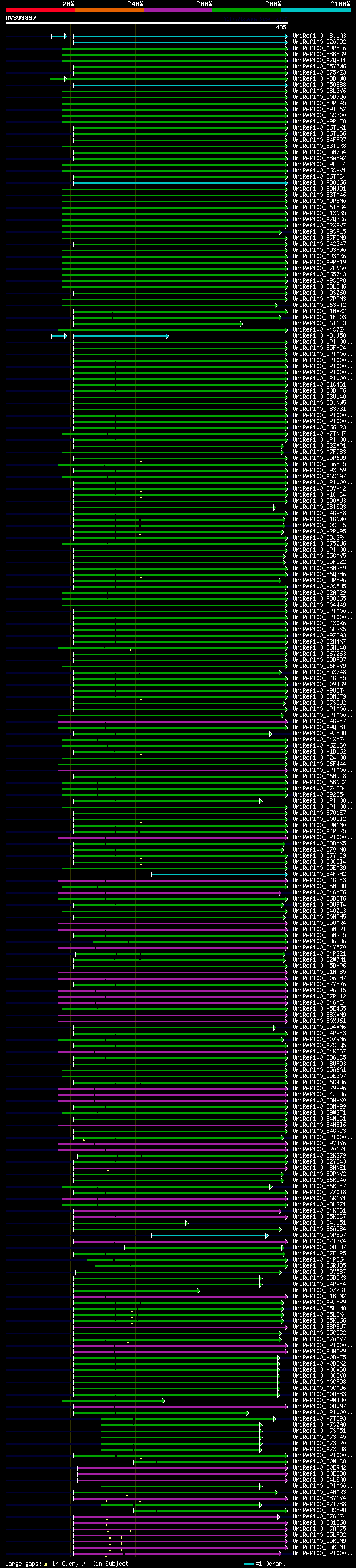Click the cyan alignment bar for UniRef100_C0PB57
The width and height of the screenshot is (356, 1568).
(x=209, y=1236)
